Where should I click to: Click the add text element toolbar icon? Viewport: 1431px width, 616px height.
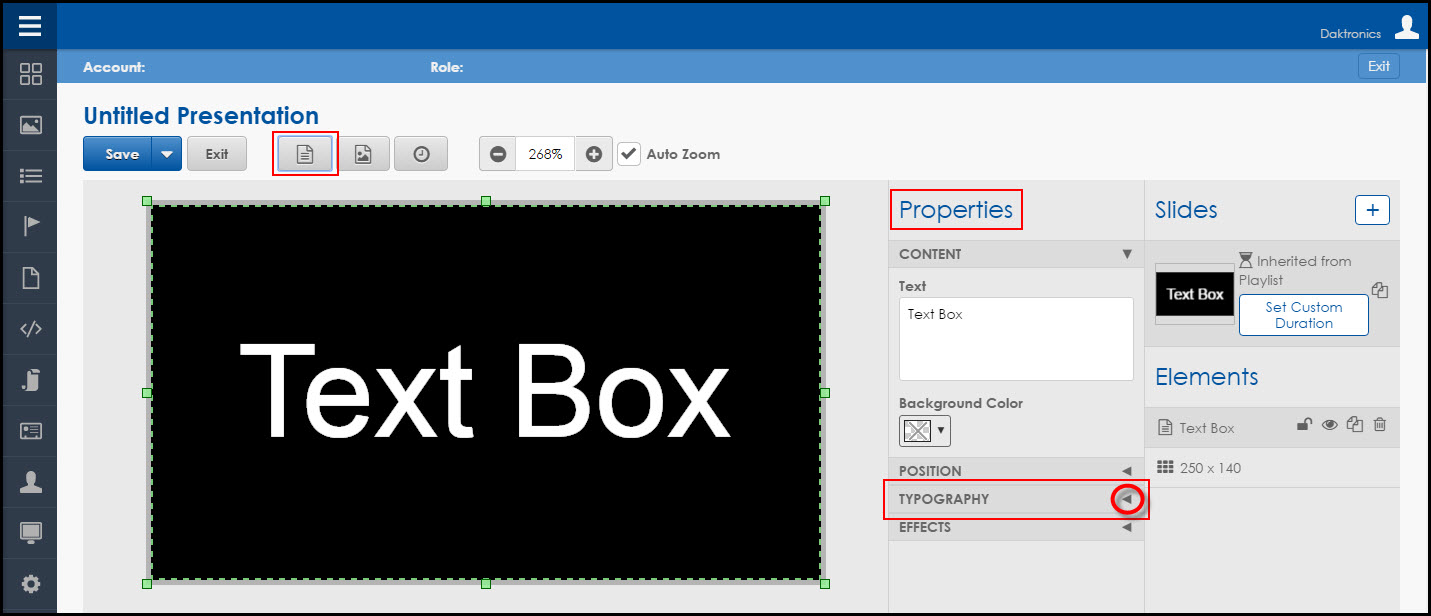click(x=305, y=154)
